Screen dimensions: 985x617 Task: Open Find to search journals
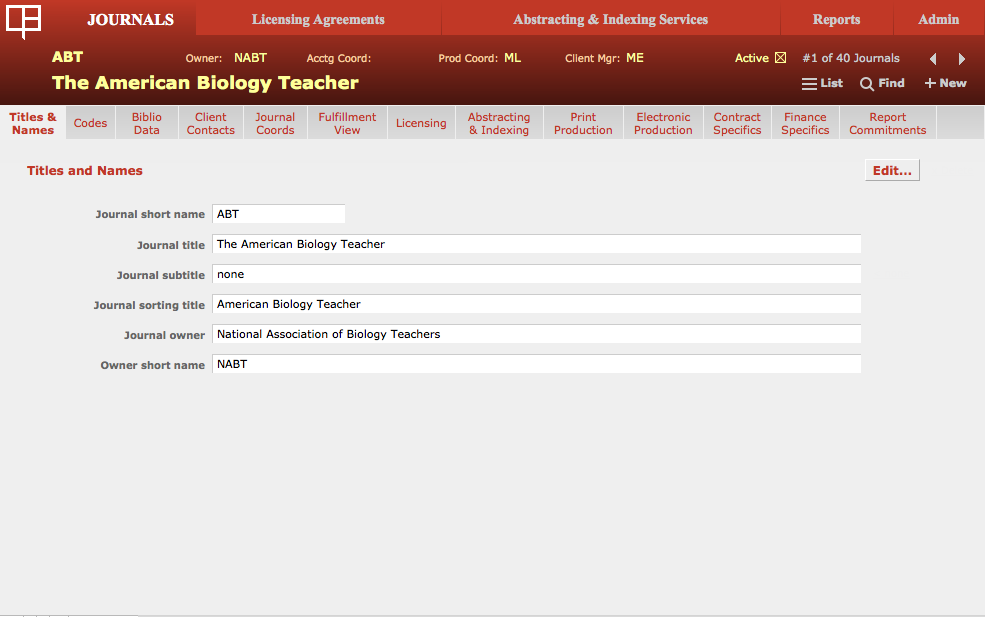(882, 84)
